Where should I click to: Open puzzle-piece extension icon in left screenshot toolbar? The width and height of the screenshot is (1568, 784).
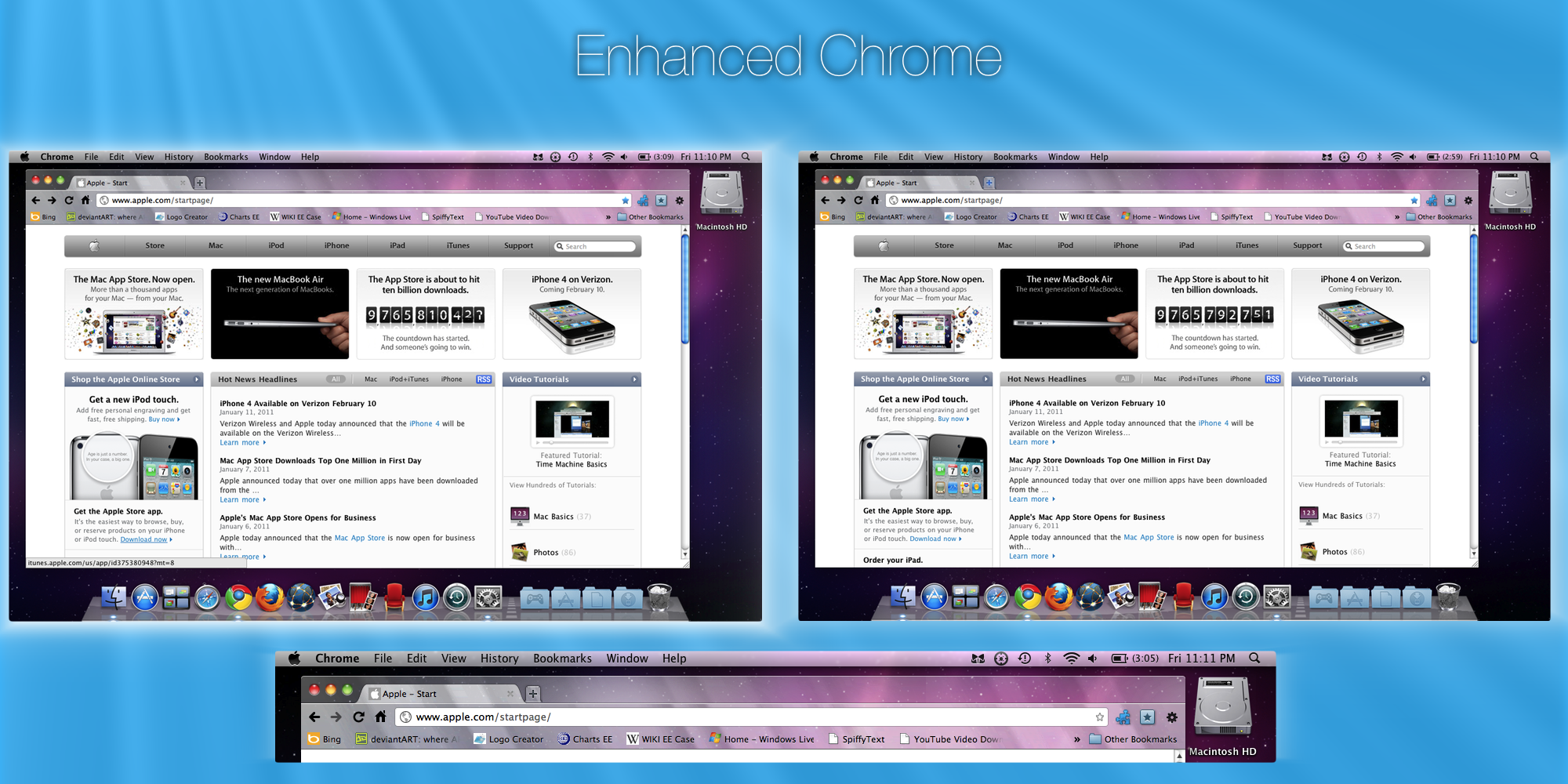click(x=643, y=201)
